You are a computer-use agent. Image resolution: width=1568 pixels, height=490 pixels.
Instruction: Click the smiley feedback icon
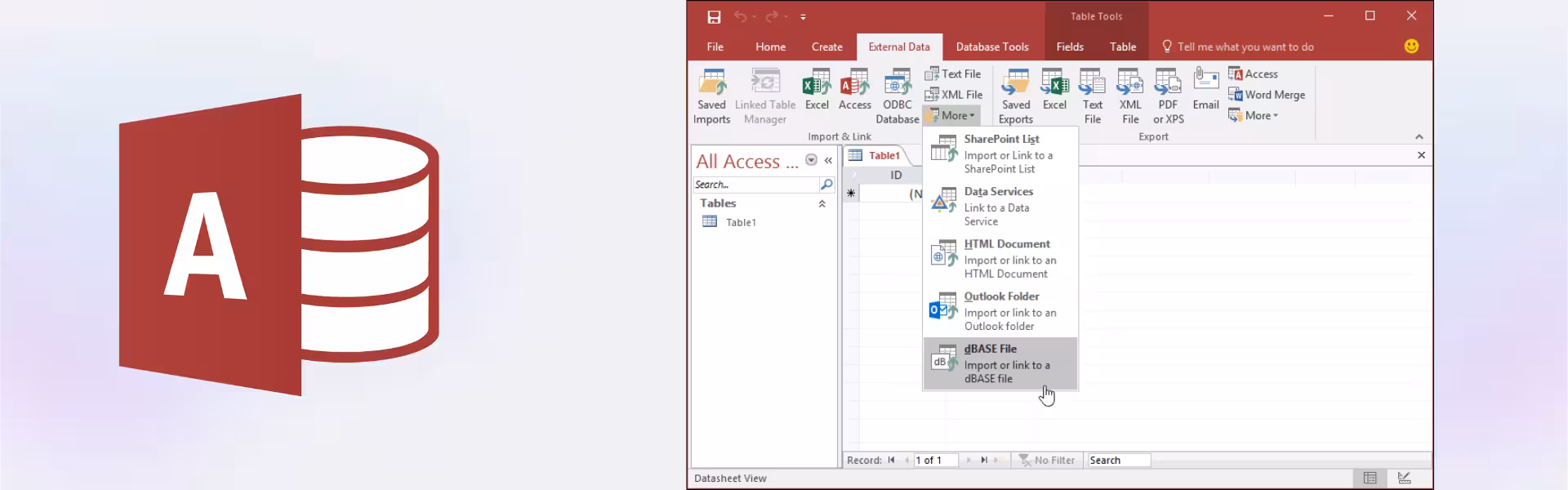pyautogui.click(x=1411, y=47)
